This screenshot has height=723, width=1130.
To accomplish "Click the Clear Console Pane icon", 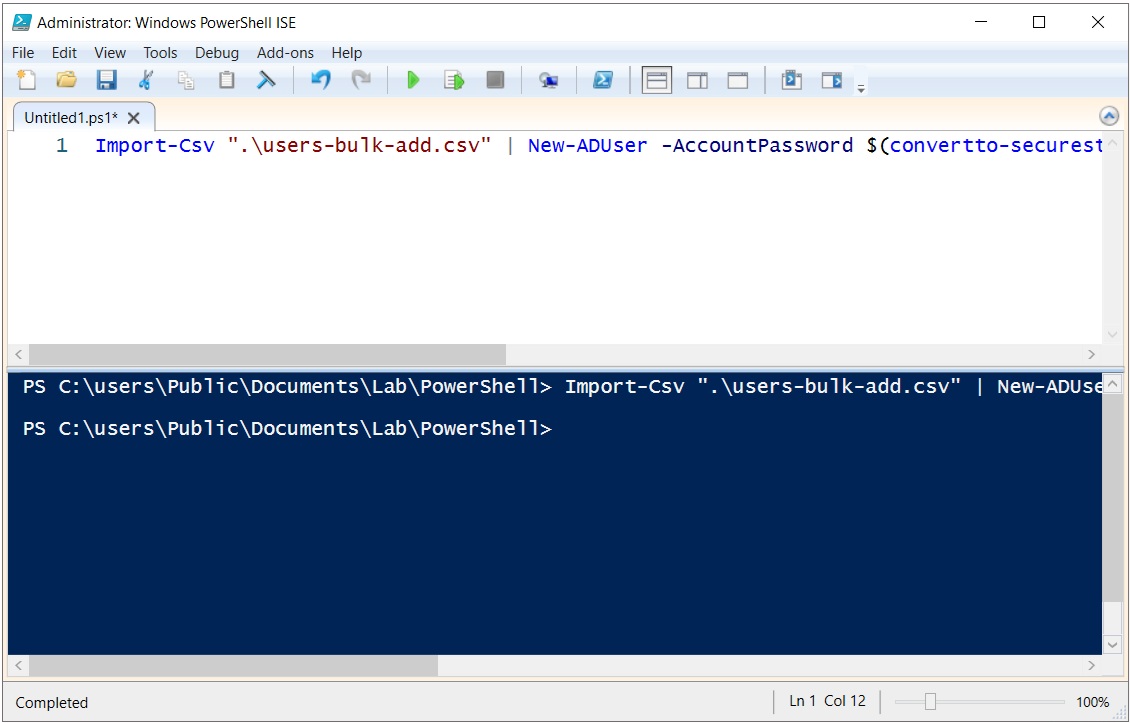I will 266,80.
